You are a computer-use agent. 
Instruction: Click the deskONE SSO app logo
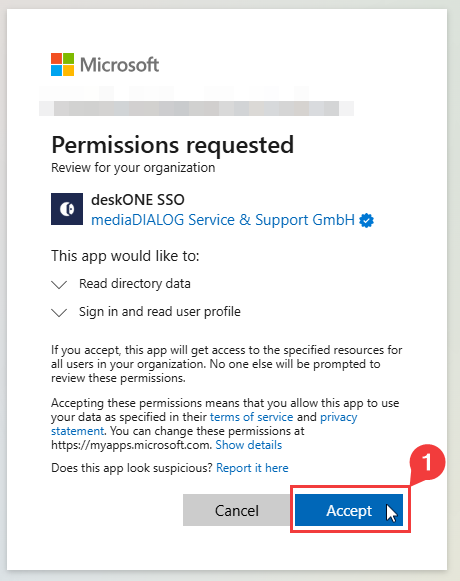coord(67,209)
